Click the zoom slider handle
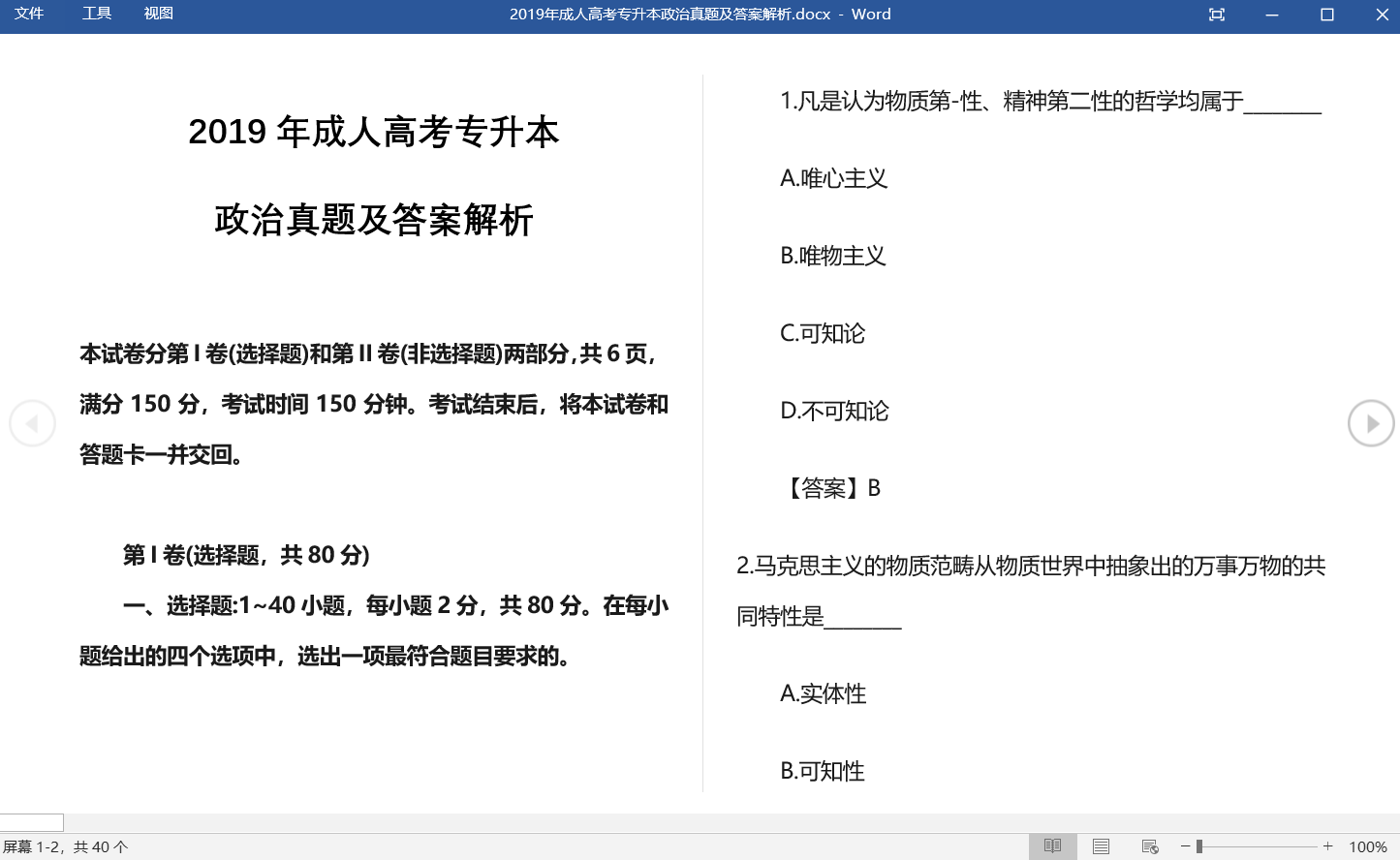1400x860 pixels. (1199, 846)
